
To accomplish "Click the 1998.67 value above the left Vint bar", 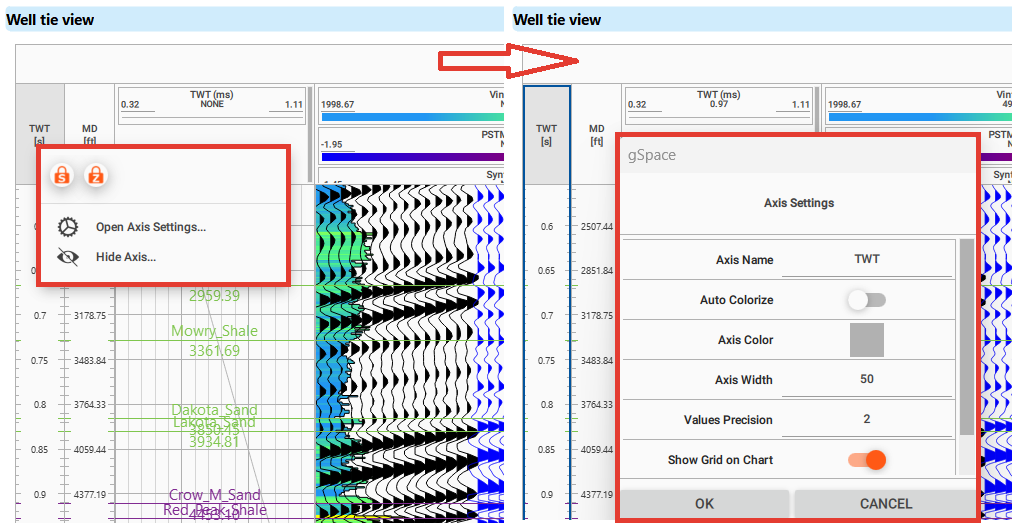I will click(338, 105).
